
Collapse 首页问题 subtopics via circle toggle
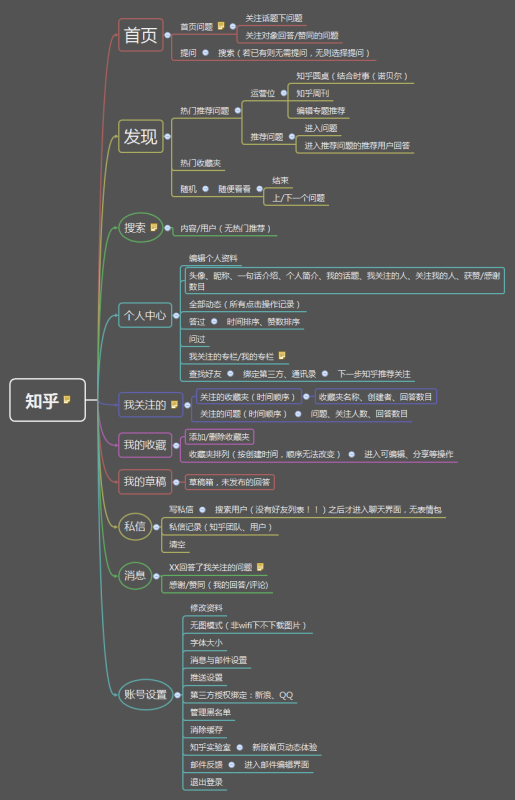[x=233, y=27]
